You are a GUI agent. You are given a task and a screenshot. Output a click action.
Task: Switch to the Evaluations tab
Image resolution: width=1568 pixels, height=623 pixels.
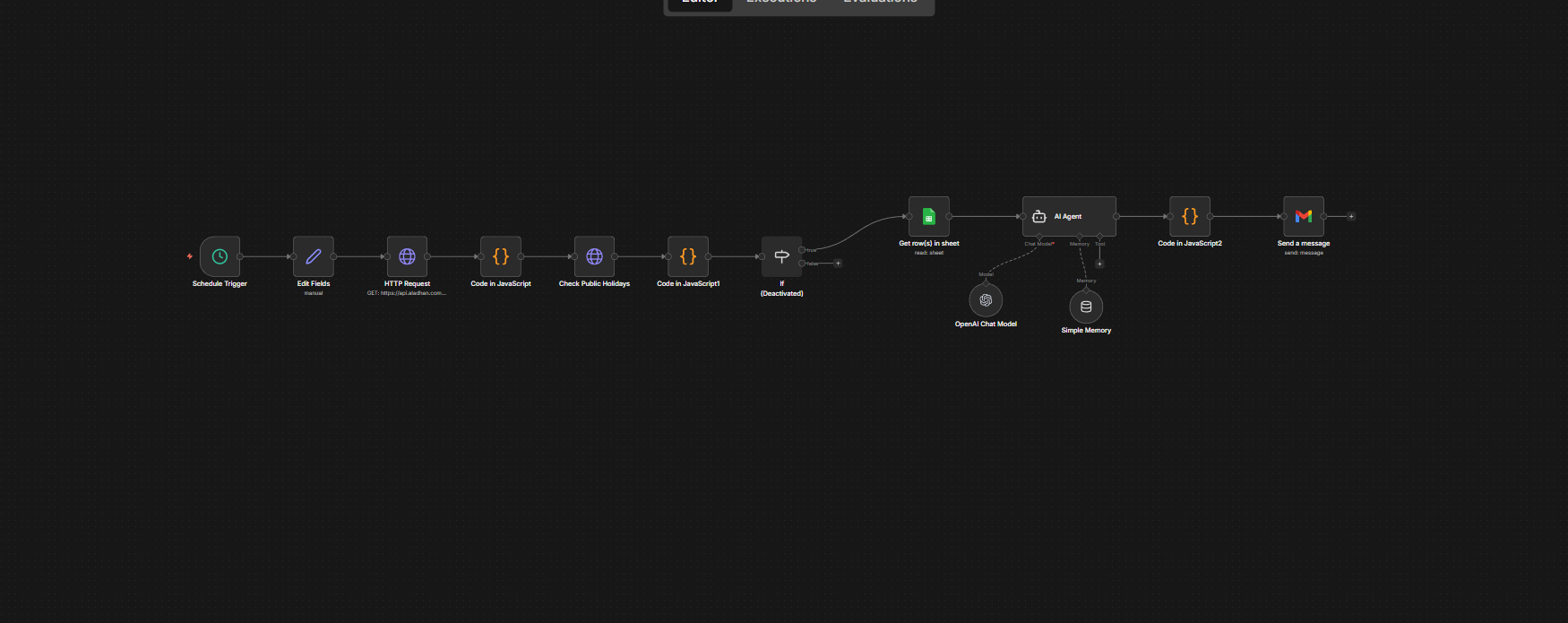click(880, 3)
